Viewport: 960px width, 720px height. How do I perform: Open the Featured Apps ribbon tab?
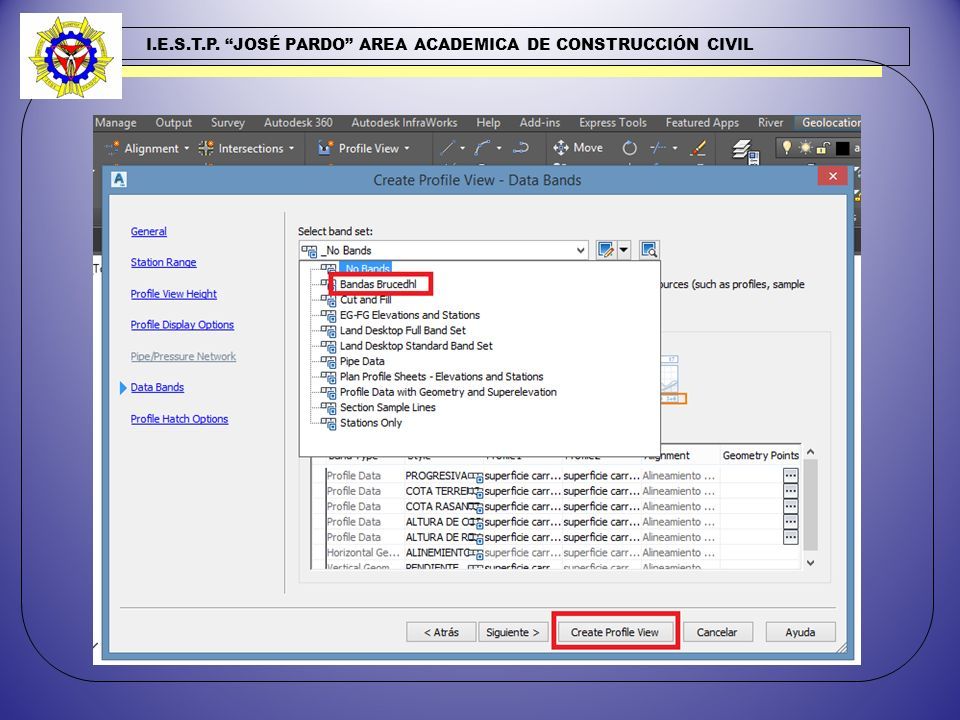pyautogui.click(x=702, y=122)
